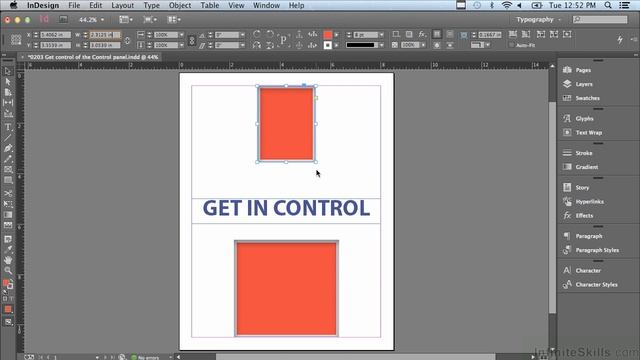
Task: Toggle formatting affects container button
Action: pos(5,299)
